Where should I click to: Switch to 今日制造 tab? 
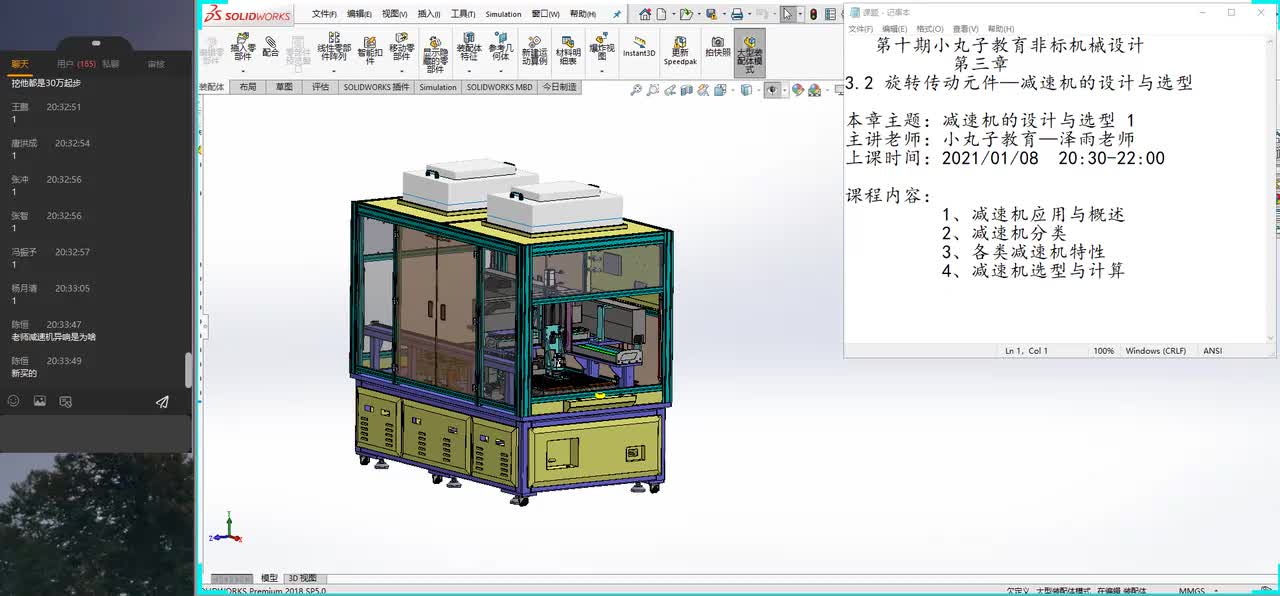click(x=560, y=87)
